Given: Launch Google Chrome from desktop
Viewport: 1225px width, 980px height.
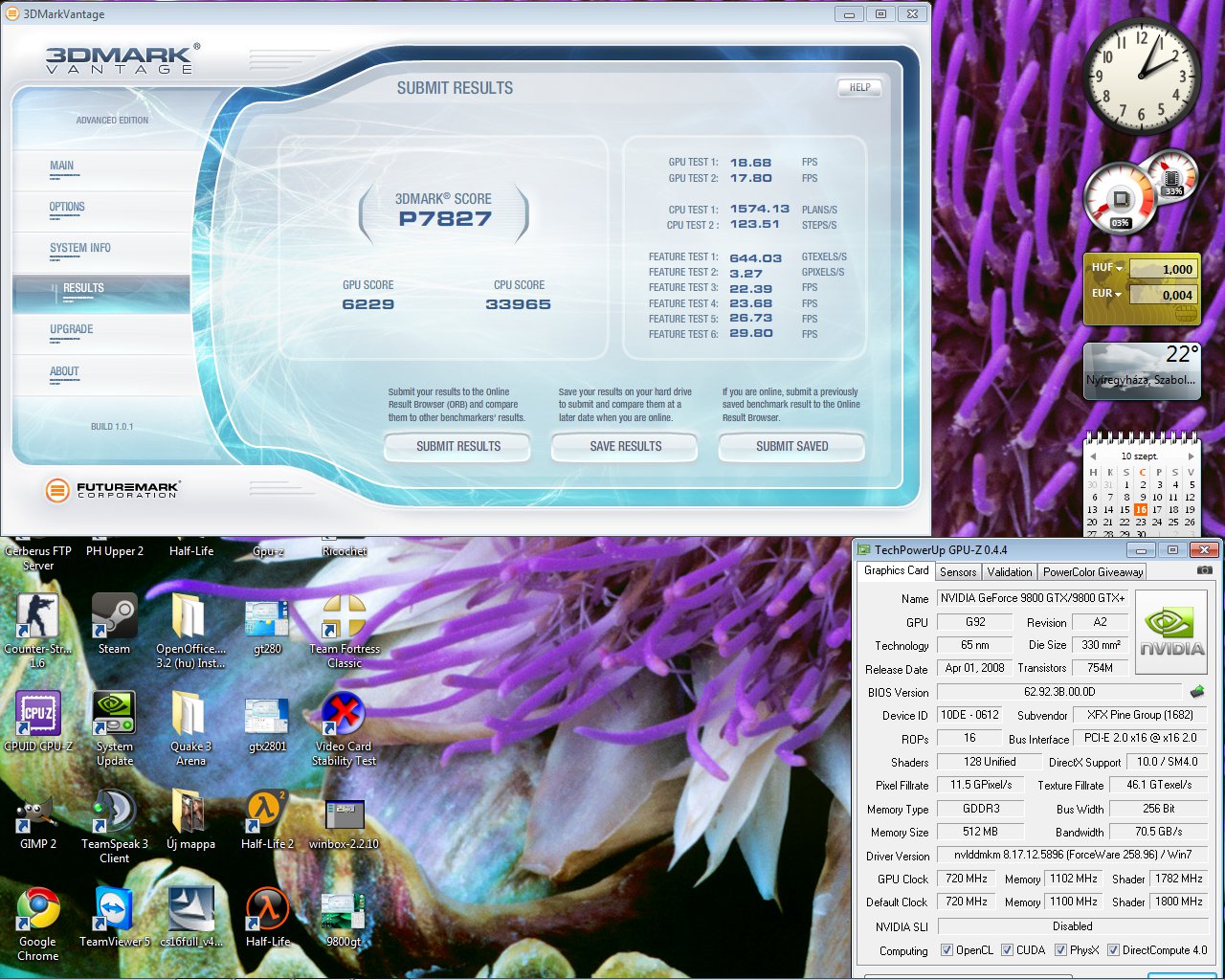Looking at the screenshot, I should pos(38,923).
